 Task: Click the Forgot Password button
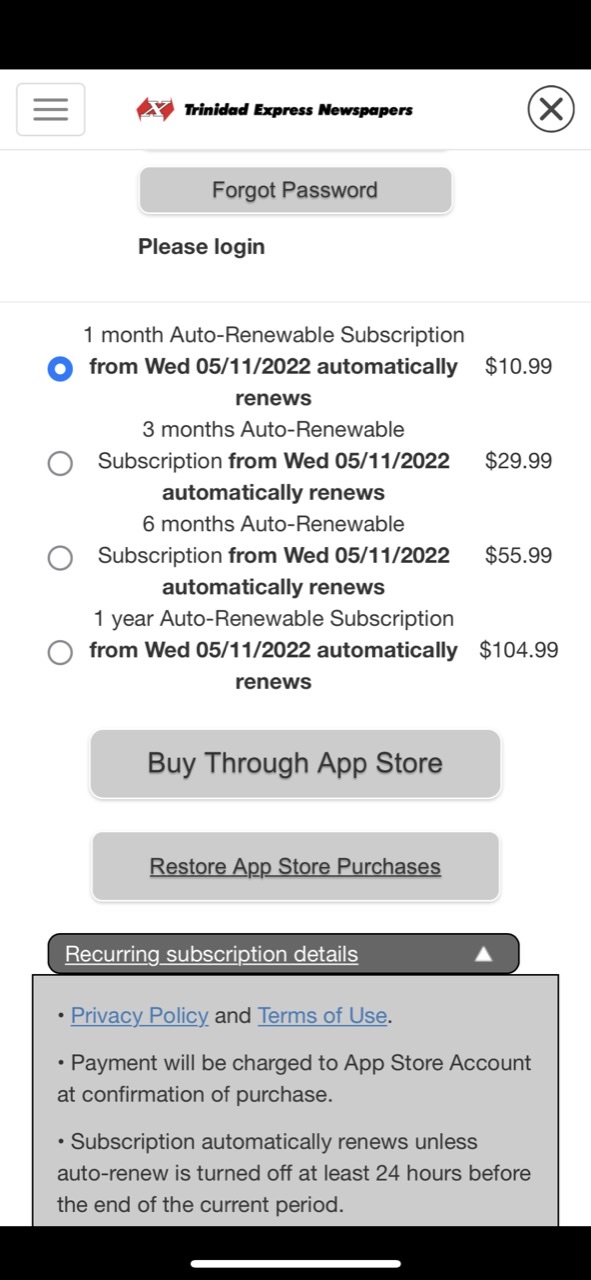pyautogui.click(x=295, y=190)
